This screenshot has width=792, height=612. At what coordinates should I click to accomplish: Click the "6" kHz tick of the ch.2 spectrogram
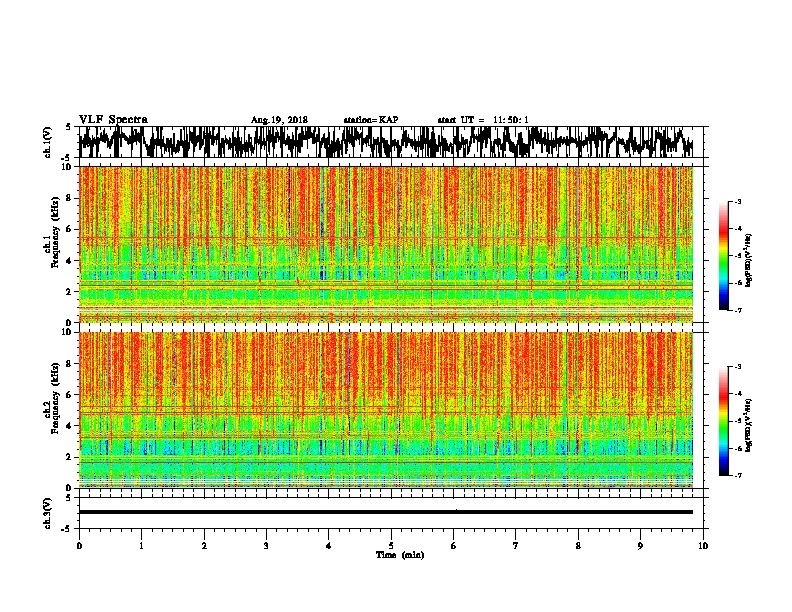click(x=70, y=395)
